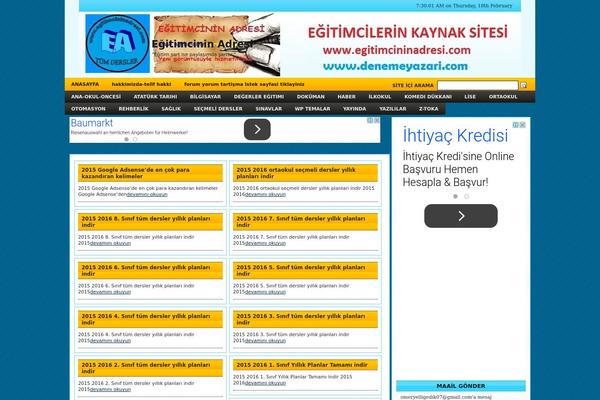This screenshot has height=400, width=600.
Task: Click devamını okuyun under 1. Sınıf post
Action: point(265,383)
